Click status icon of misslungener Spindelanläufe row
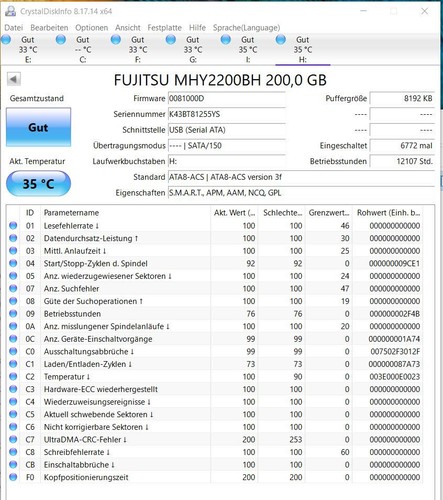The image size is (443, 500). (x=13, y=326)
